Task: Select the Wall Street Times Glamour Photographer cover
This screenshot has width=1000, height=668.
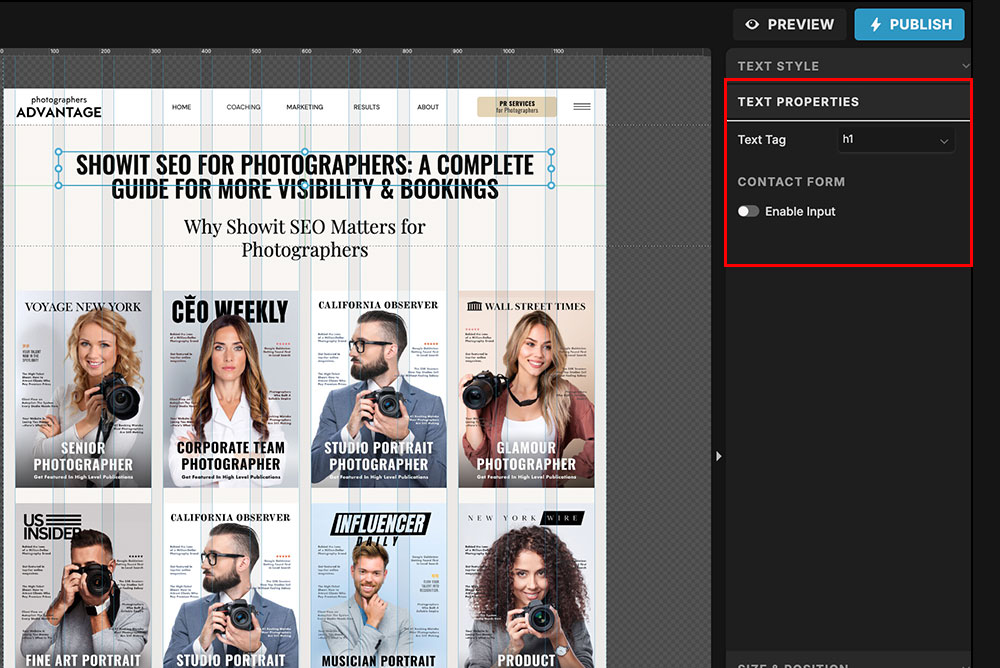Action: click(x=526, y=389)
